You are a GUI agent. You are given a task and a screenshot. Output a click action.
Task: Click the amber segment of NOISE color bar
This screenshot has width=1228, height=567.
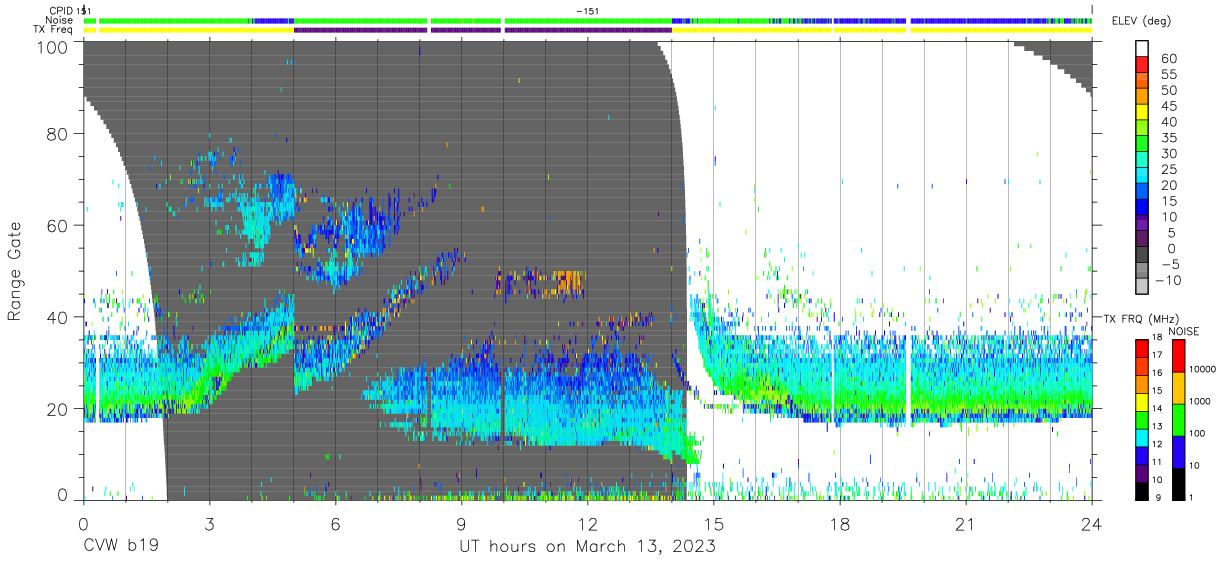click(1179, 387)
